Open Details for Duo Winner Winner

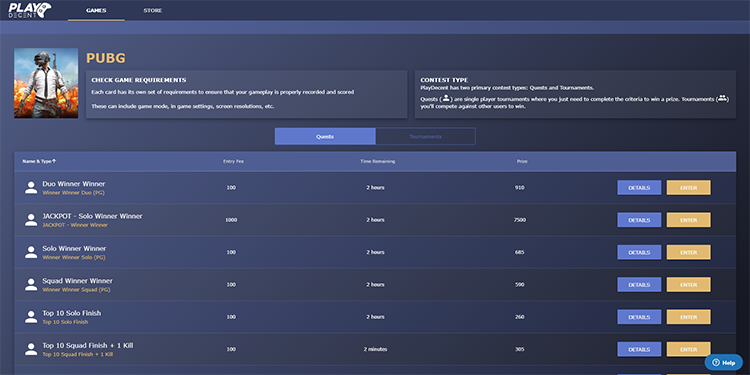[x=639, y=188]
